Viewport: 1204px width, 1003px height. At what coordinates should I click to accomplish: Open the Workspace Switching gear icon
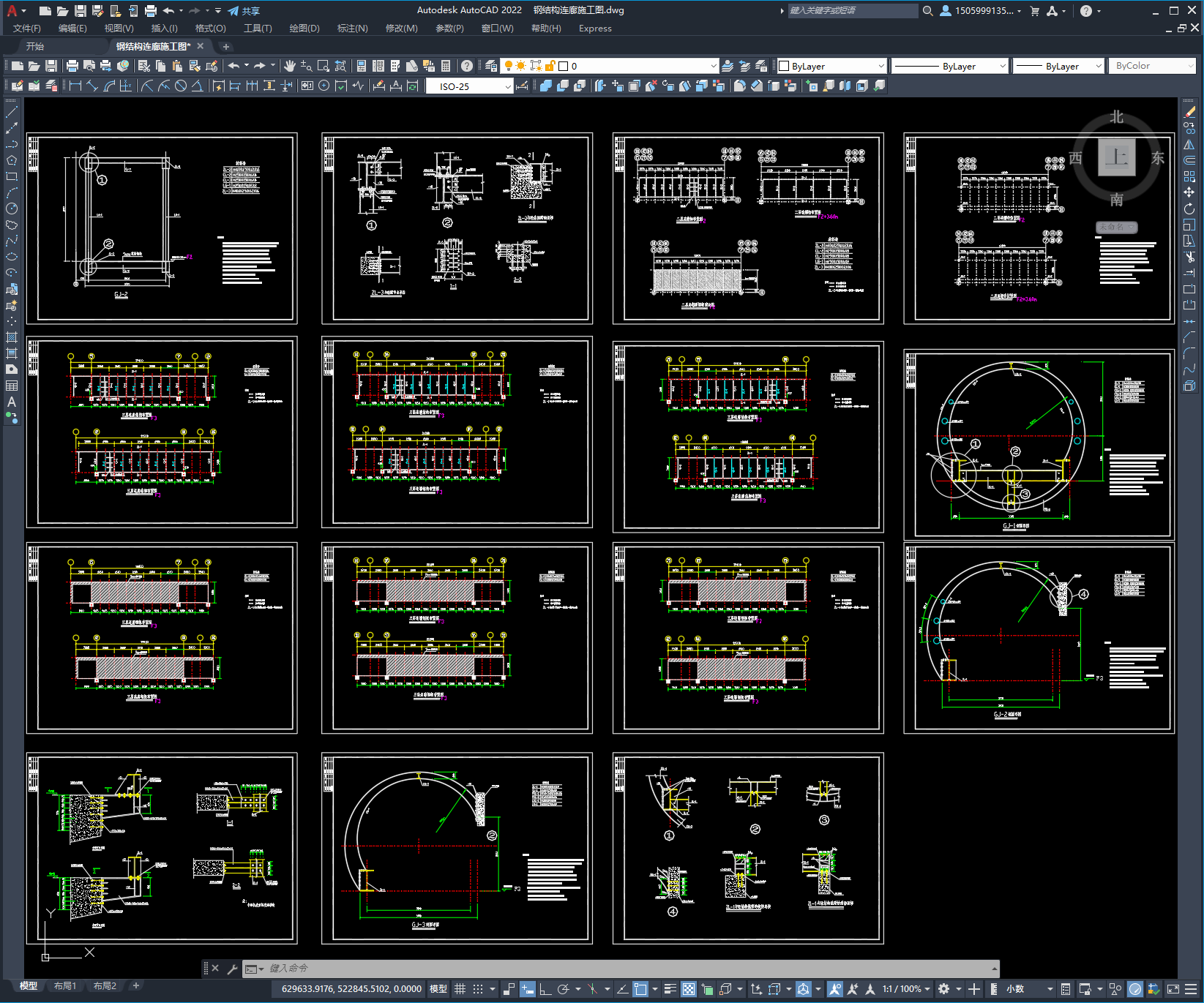[x=944, y=989]
